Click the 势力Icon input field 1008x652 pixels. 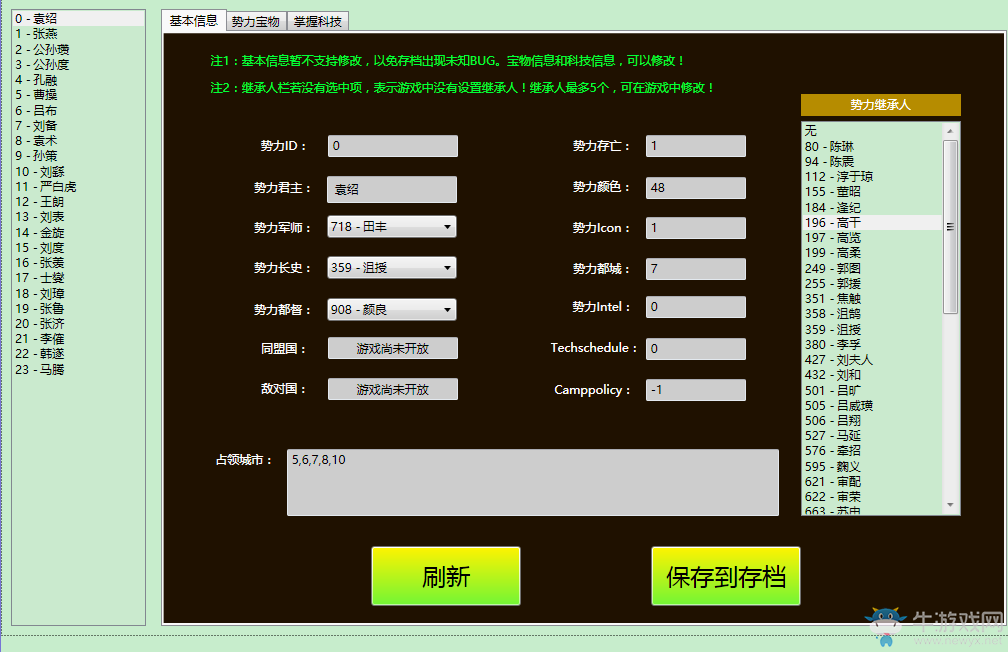point(696,228)
